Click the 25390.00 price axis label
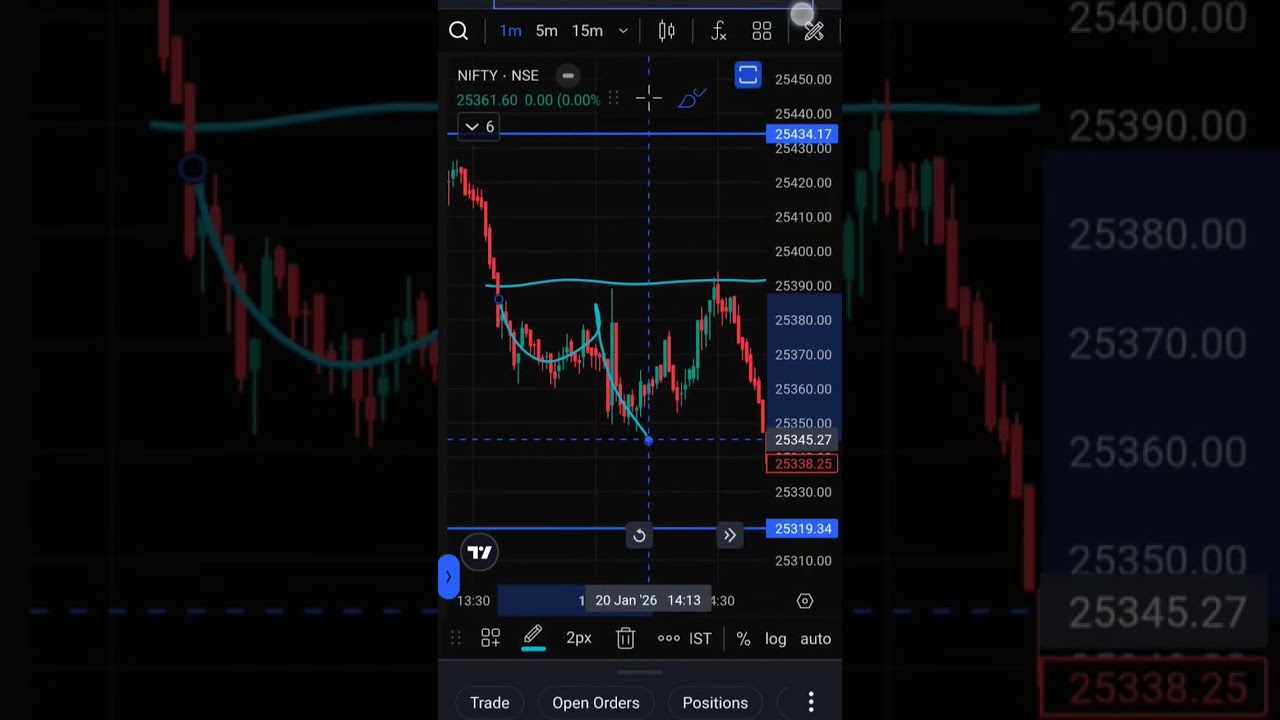This screenshot has width=1280, height=720. 803,286
